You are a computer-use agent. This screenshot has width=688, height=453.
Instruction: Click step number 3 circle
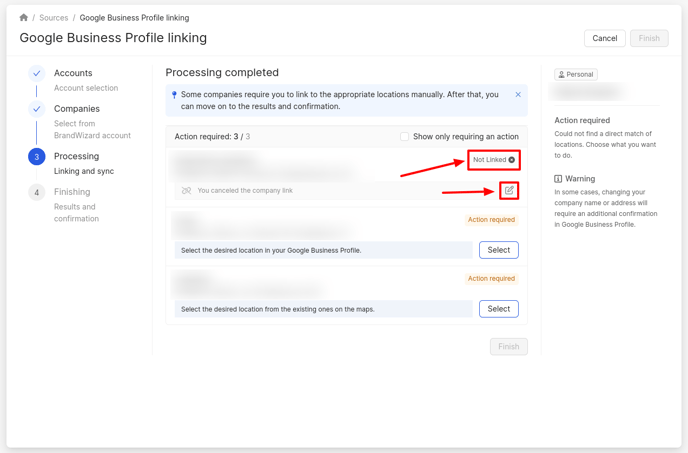[x=37, y=157]
